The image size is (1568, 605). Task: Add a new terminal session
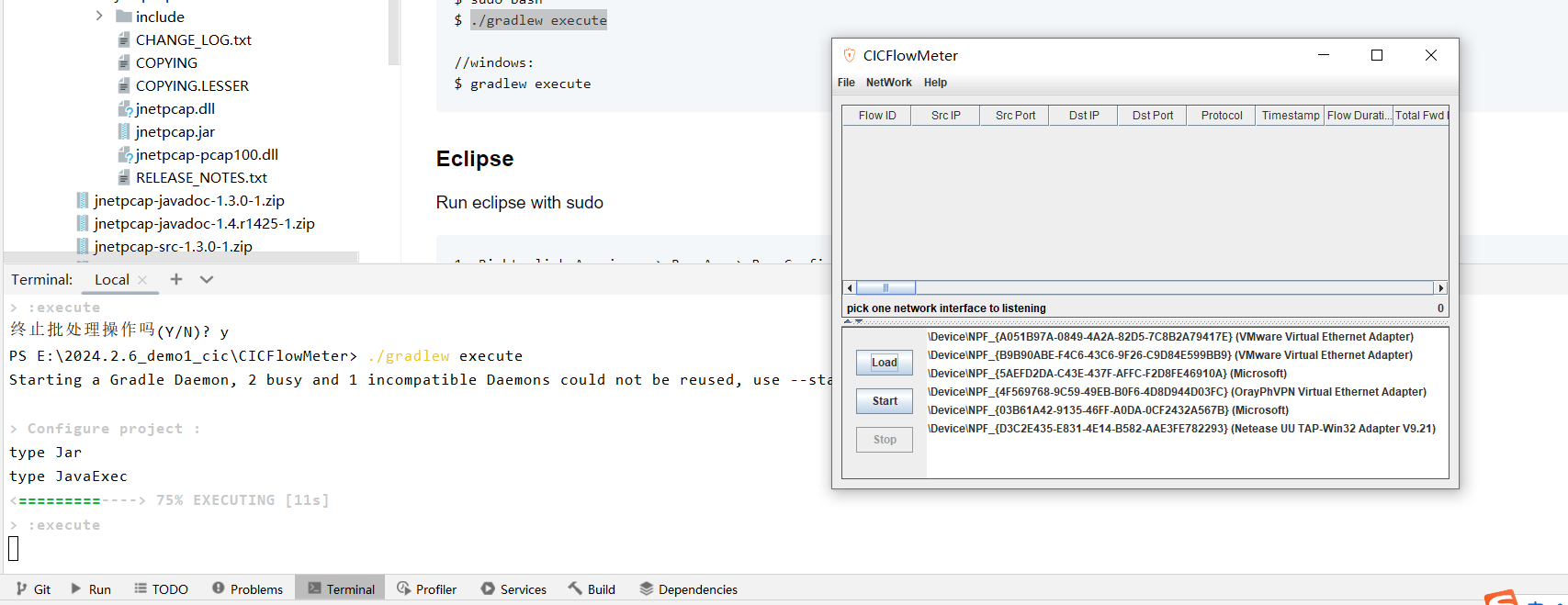pos(176,279)
